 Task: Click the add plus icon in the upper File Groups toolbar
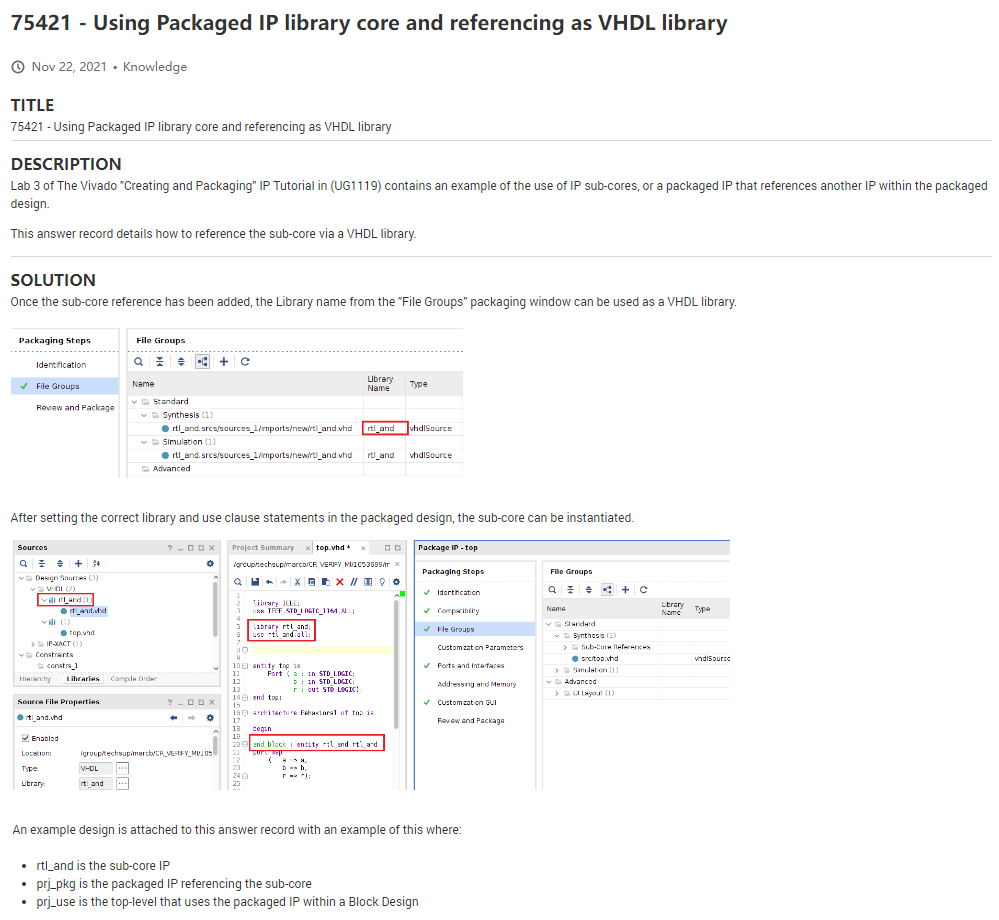click(224, 362)
